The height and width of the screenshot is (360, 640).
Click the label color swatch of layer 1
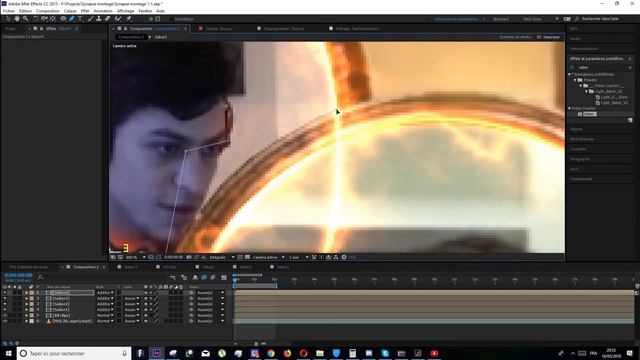pos(31,293)
